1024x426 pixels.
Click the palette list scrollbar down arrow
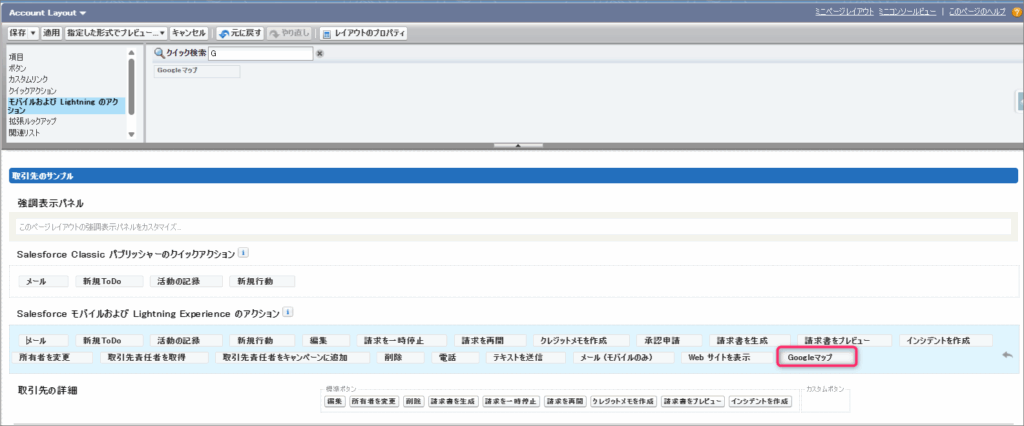pyautogui.click(x=131, y=134)
